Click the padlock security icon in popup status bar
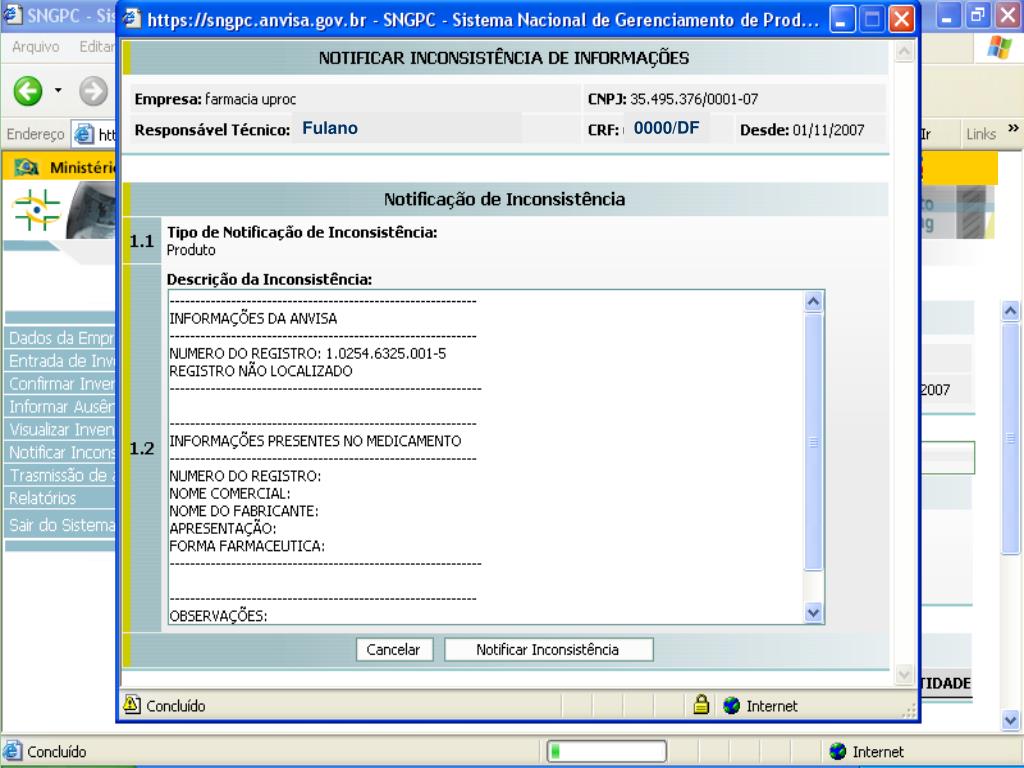 (x=701, y=705)
